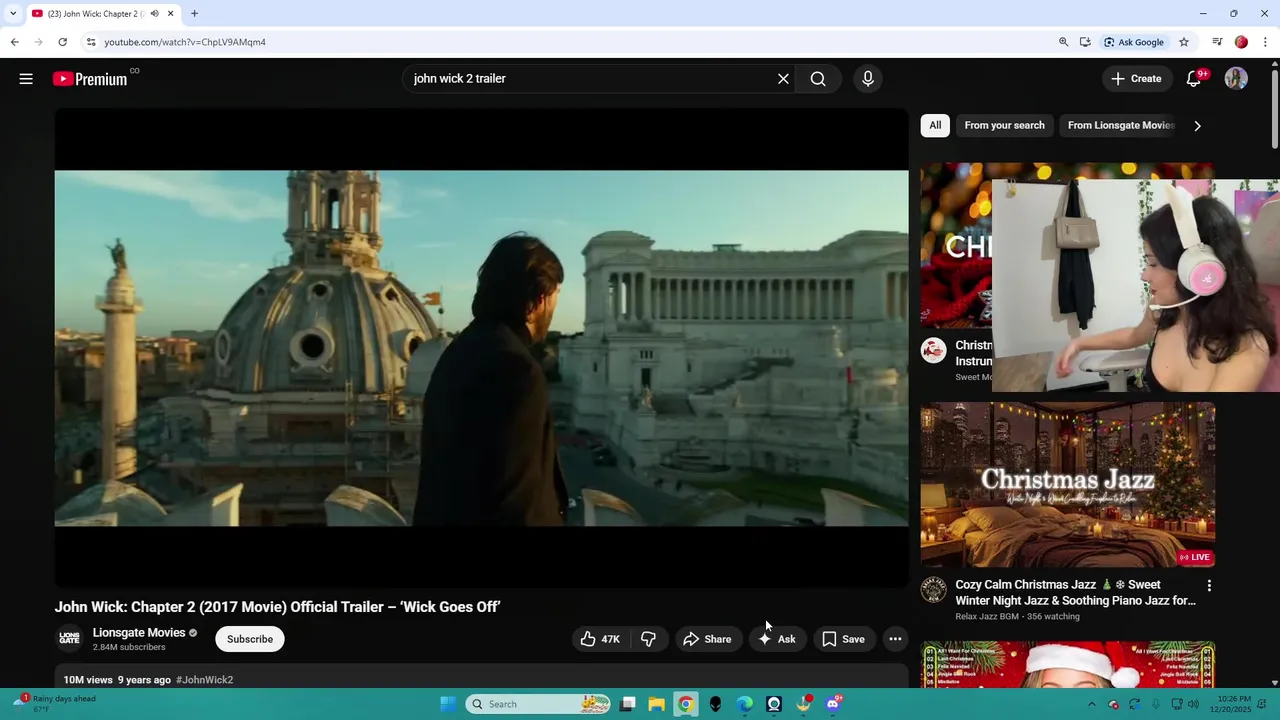
Task: View site information icon in address bar
Action: pyautogui.click(x=91, y=42)
